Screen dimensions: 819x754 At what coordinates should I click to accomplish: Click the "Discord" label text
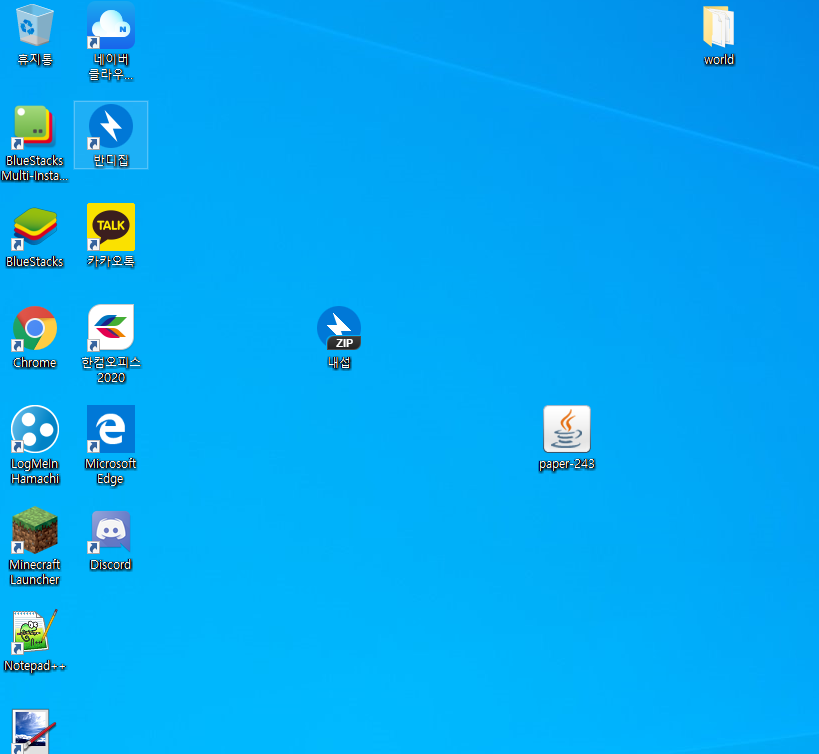point(110,564)
